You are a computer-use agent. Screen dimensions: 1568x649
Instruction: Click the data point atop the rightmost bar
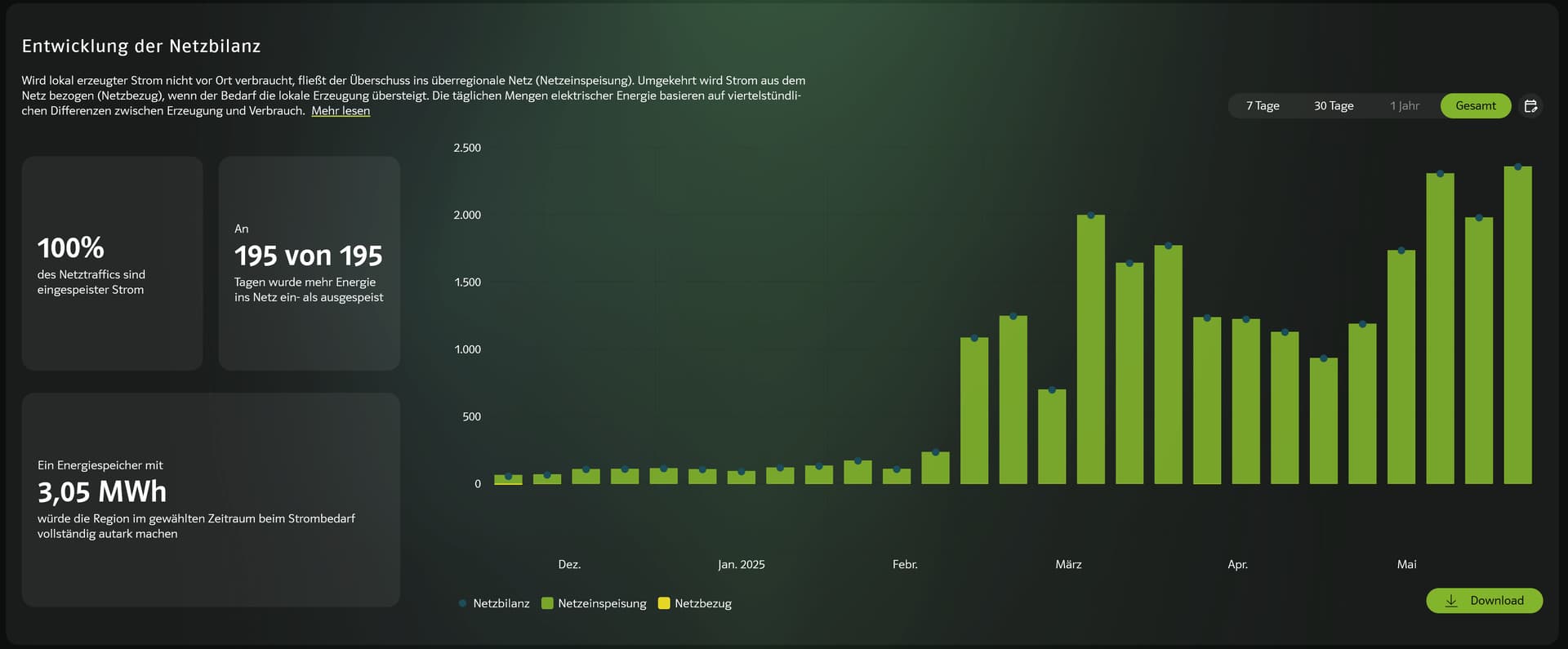coord(1517,167)
